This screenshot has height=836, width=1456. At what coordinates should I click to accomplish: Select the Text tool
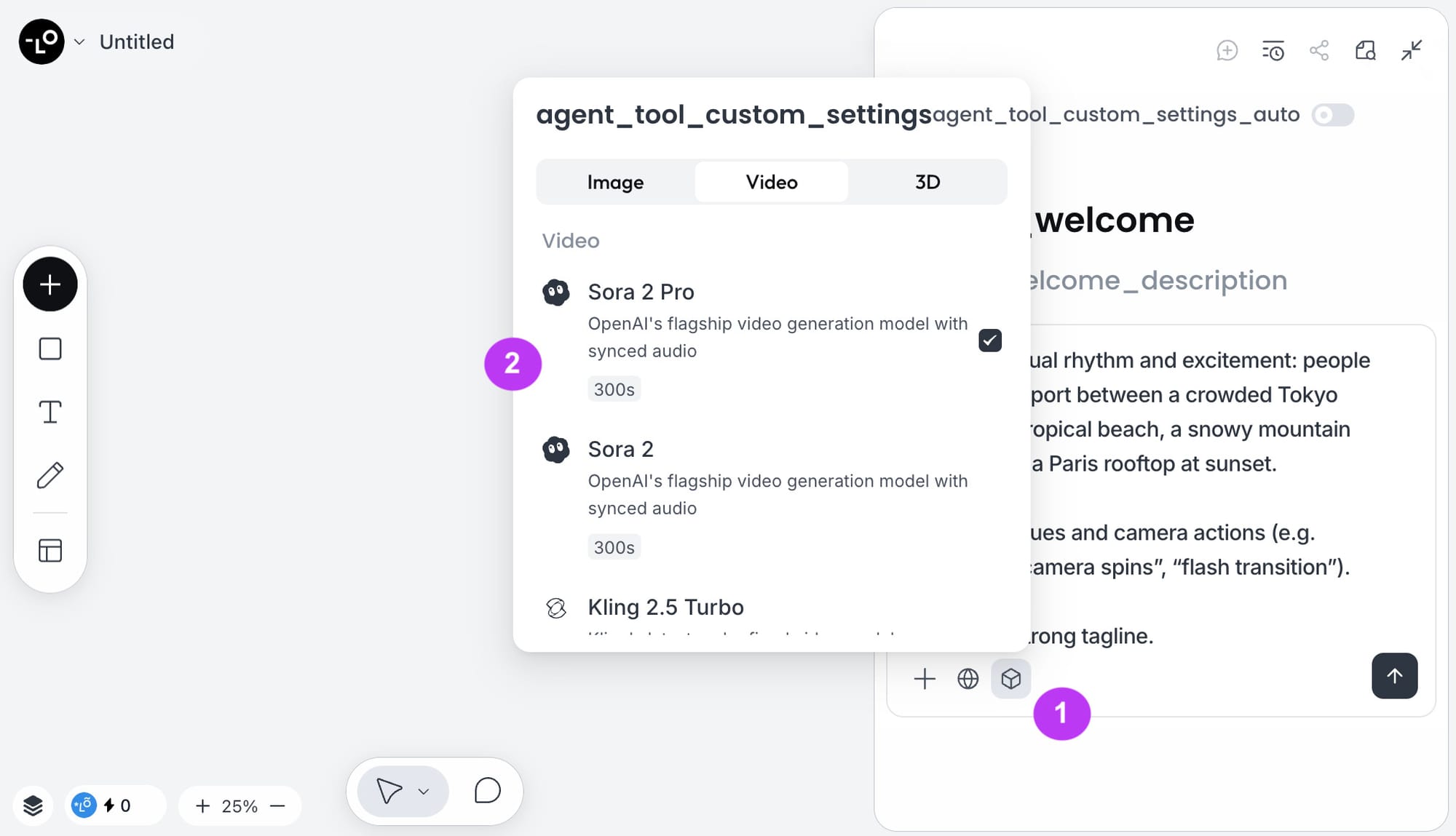point(50,413)
